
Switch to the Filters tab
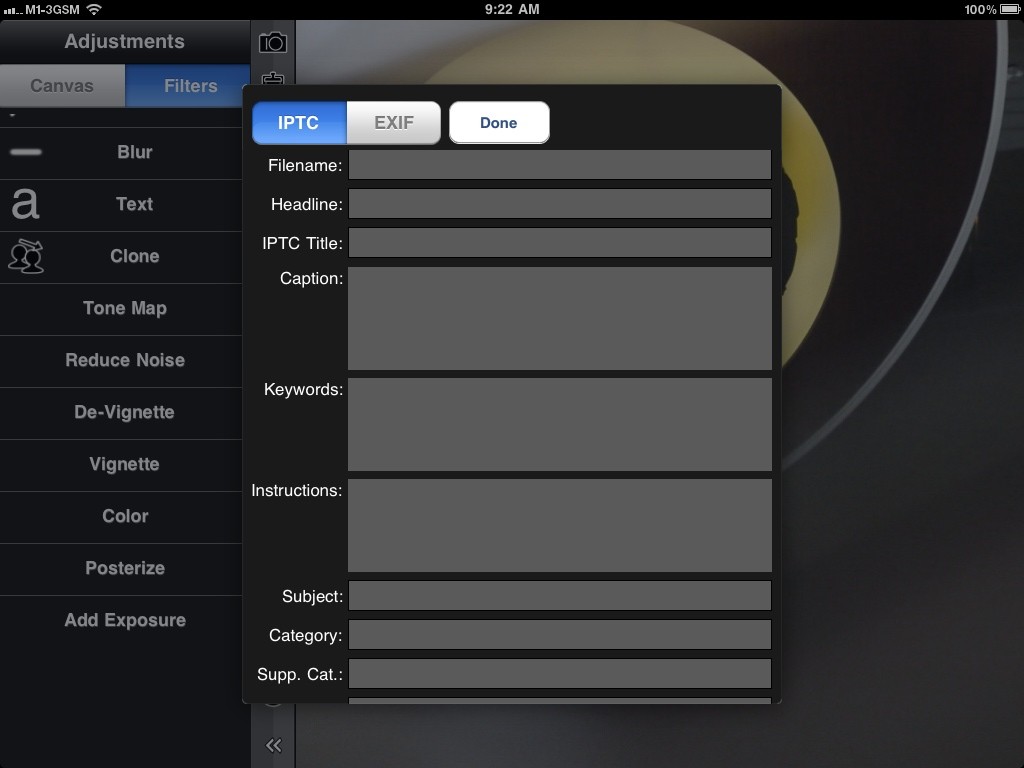point(187,86)
